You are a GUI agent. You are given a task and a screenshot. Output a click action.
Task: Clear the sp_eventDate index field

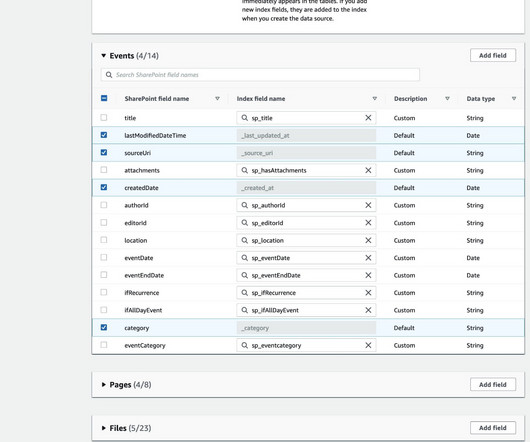pyautogui.click(x=368, y=258)
